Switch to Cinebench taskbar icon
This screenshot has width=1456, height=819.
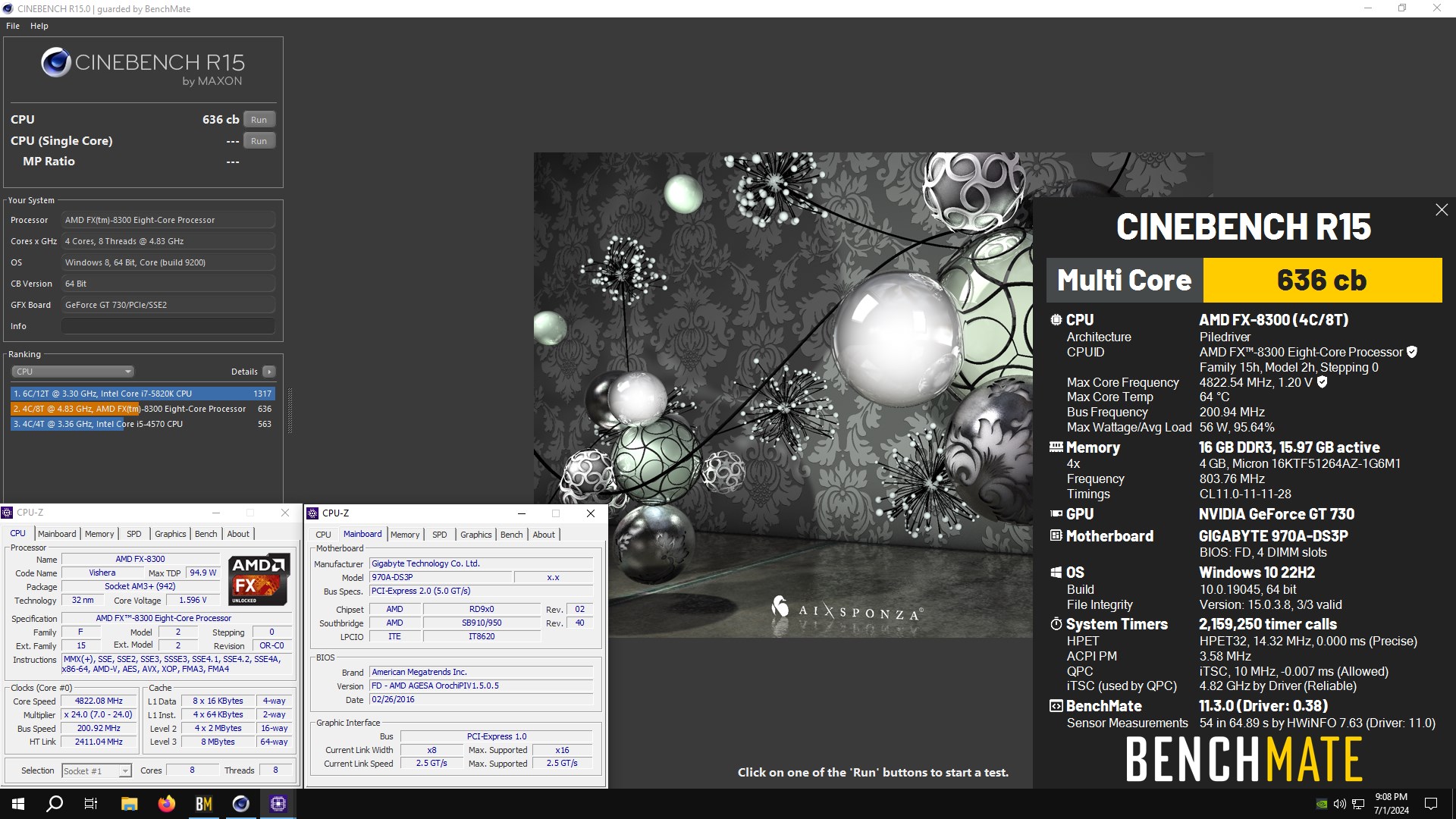point(240,804)
